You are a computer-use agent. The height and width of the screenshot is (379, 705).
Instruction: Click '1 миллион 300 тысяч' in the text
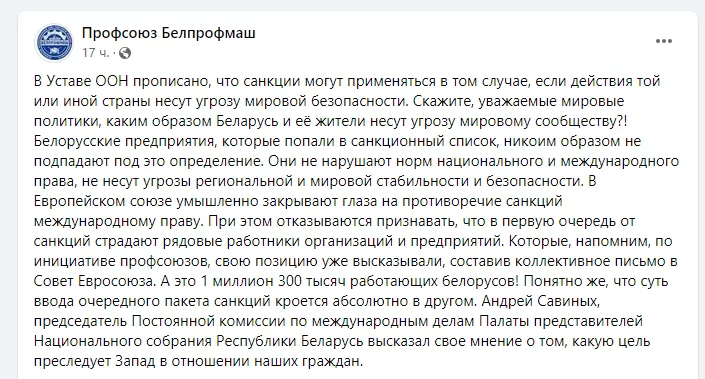[x=273, y=281]
